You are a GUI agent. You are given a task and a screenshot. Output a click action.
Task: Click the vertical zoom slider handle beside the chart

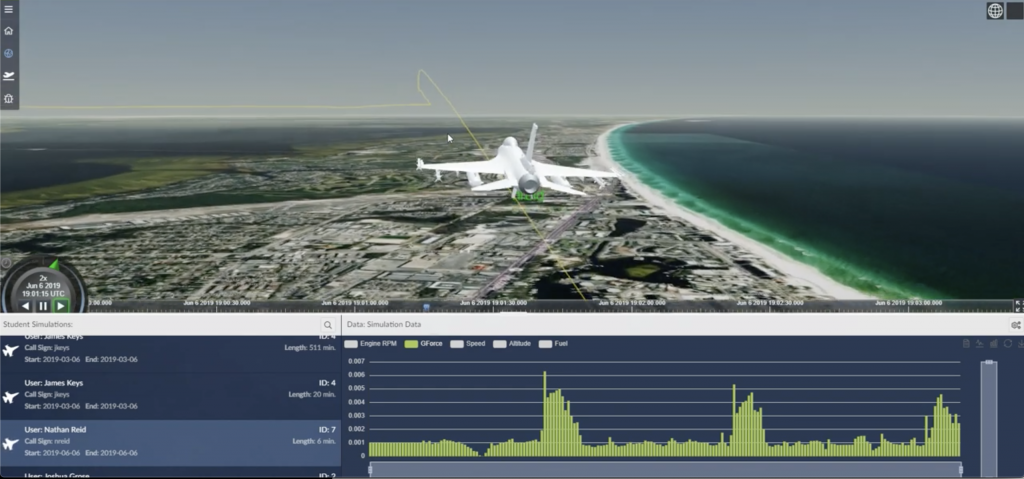(x=989, y=362)
